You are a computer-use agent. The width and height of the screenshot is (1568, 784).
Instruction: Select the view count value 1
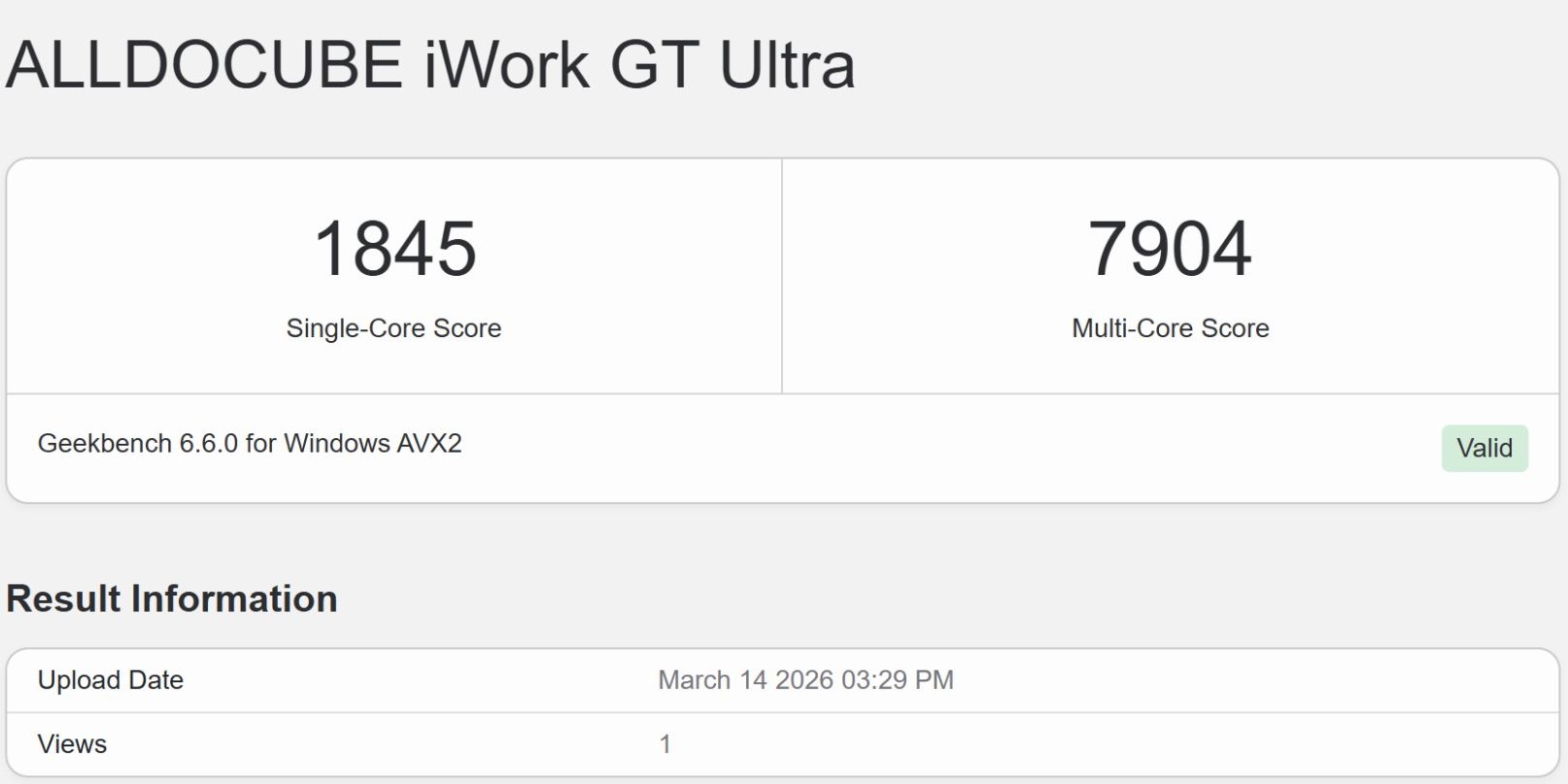pyautogui.click(x=665, y=744)
